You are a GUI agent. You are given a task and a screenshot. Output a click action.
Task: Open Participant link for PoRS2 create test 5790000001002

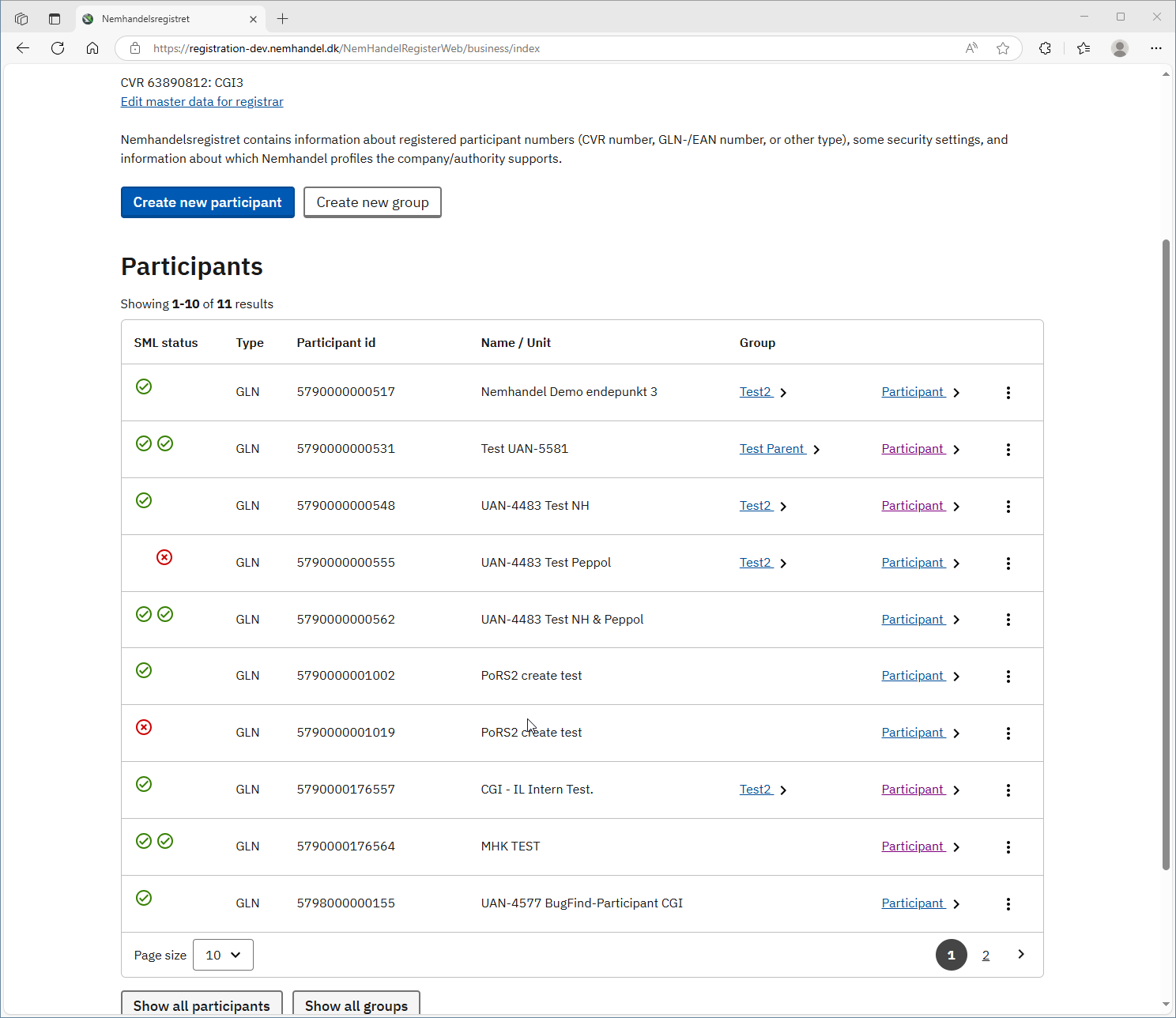(914, 676)
